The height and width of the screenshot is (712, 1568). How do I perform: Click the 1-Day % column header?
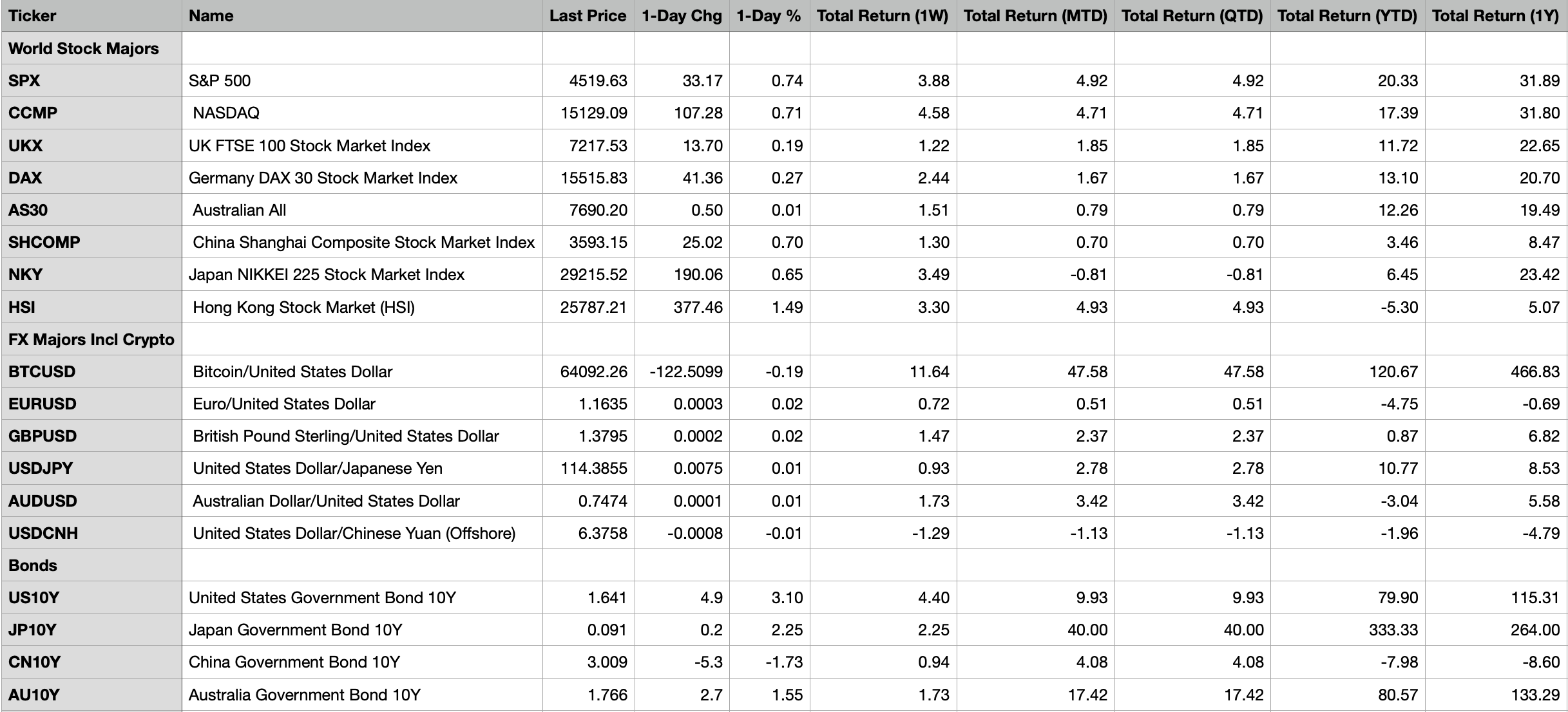(x=770, y=16)
